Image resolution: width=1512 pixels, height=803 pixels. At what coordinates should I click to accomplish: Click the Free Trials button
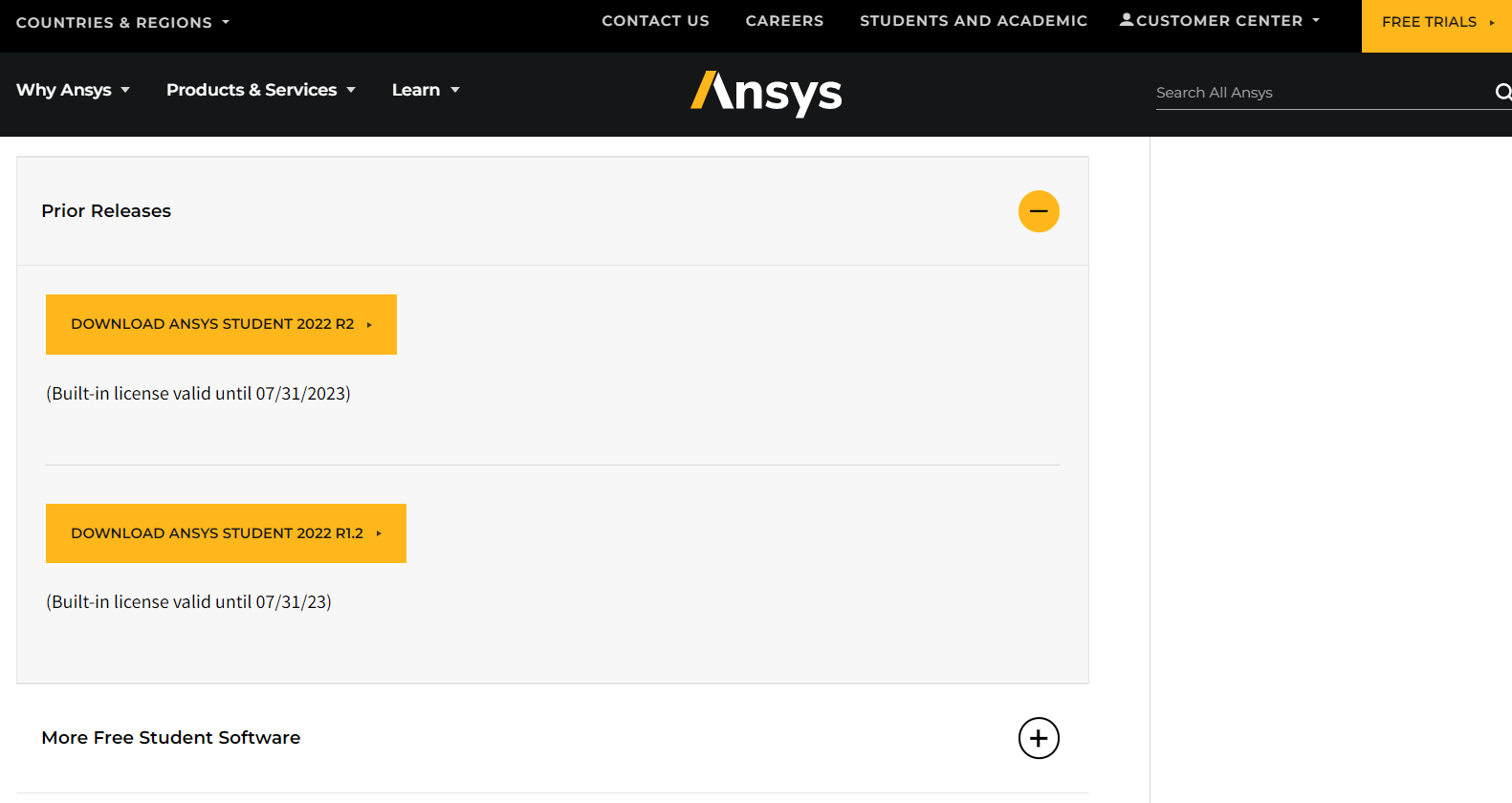pos(1436,26)
